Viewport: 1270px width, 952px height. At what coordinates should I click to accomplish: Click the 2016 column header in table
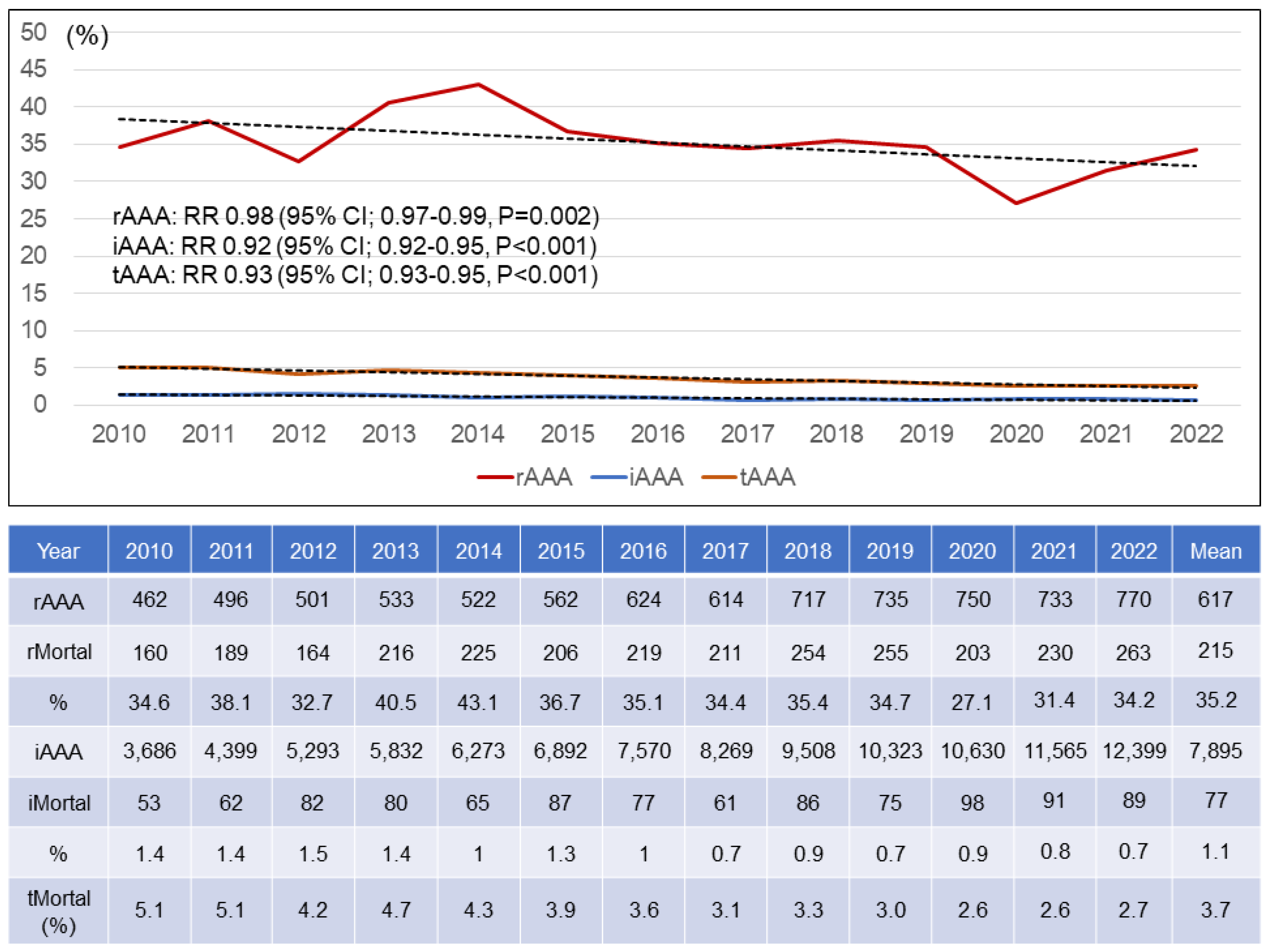pyautogui.click(x=643, y=551)
